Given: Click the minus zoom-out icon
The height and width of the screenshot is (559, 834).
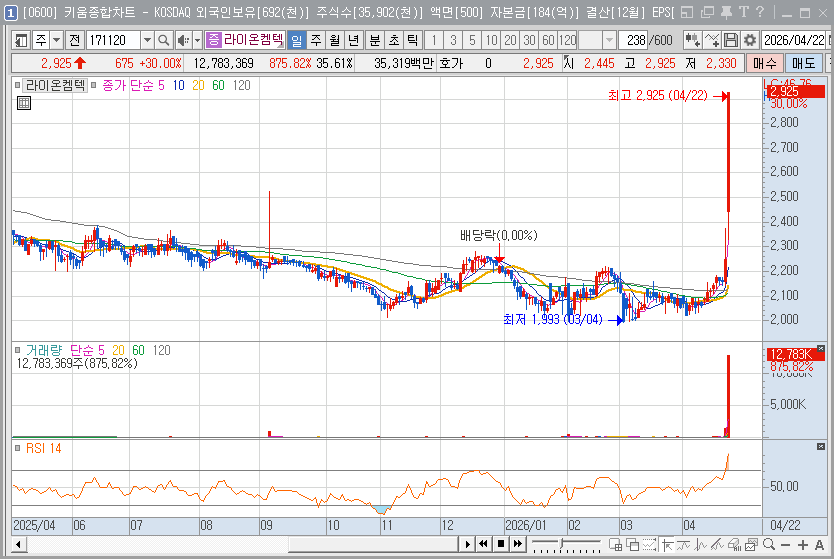Looking at the screenshot, I should click(x=786, y=545).
